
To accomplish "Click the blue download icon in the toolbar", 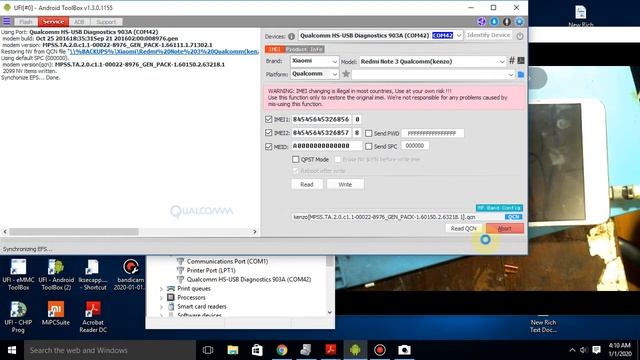I will pyautogui.click(x=494, y=22).
